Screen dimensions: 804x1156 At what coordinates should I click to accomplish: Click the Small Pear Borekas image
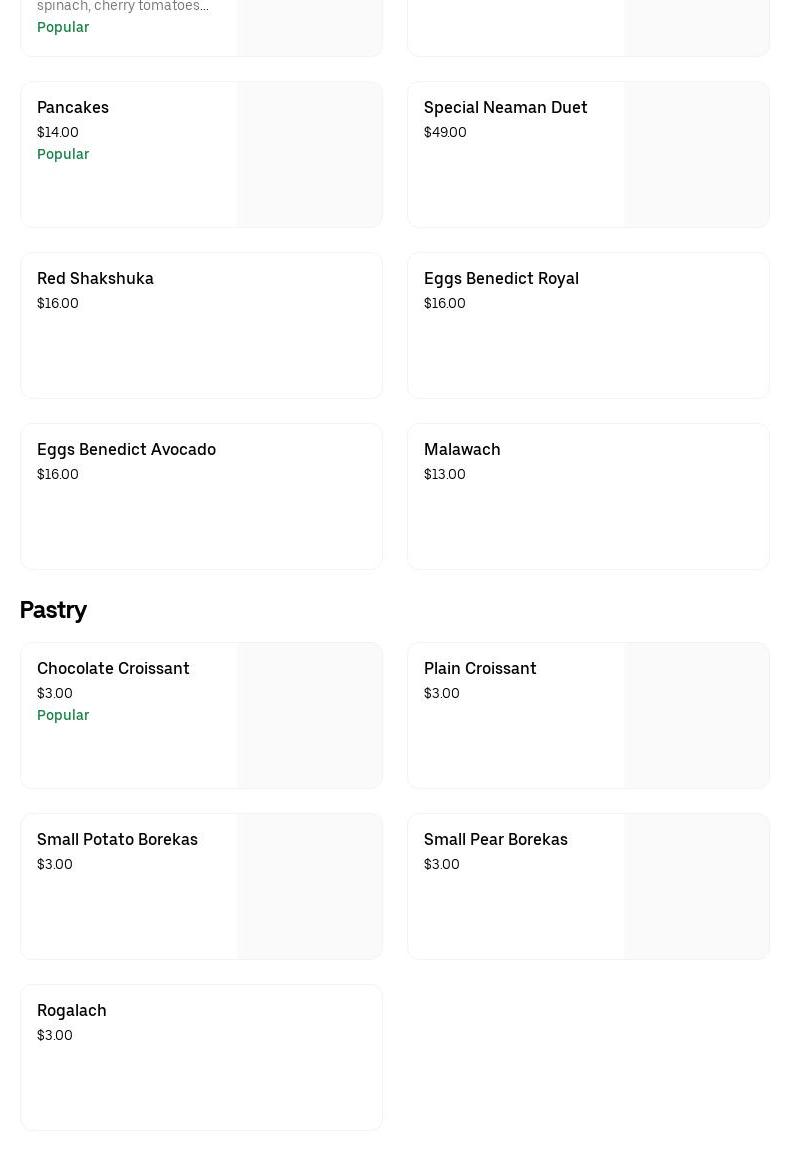coord(696,887)
